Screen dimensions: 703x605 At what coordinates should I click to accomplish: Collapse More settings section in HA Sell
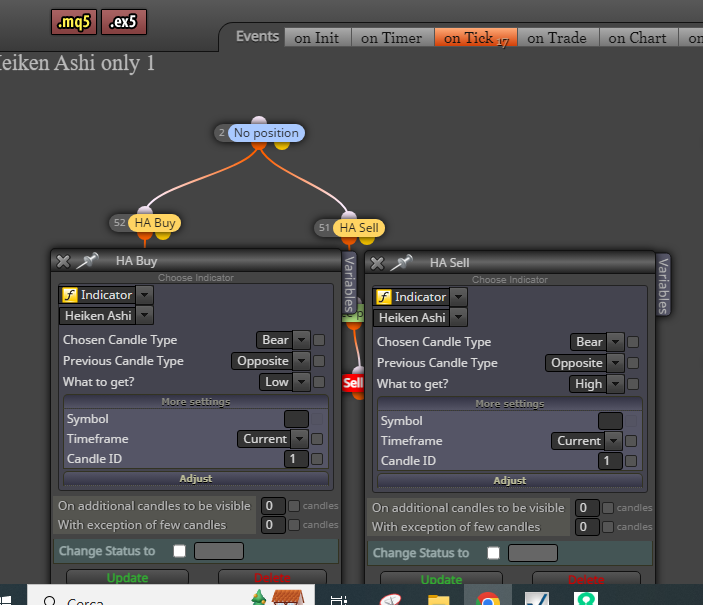(510, 404)
